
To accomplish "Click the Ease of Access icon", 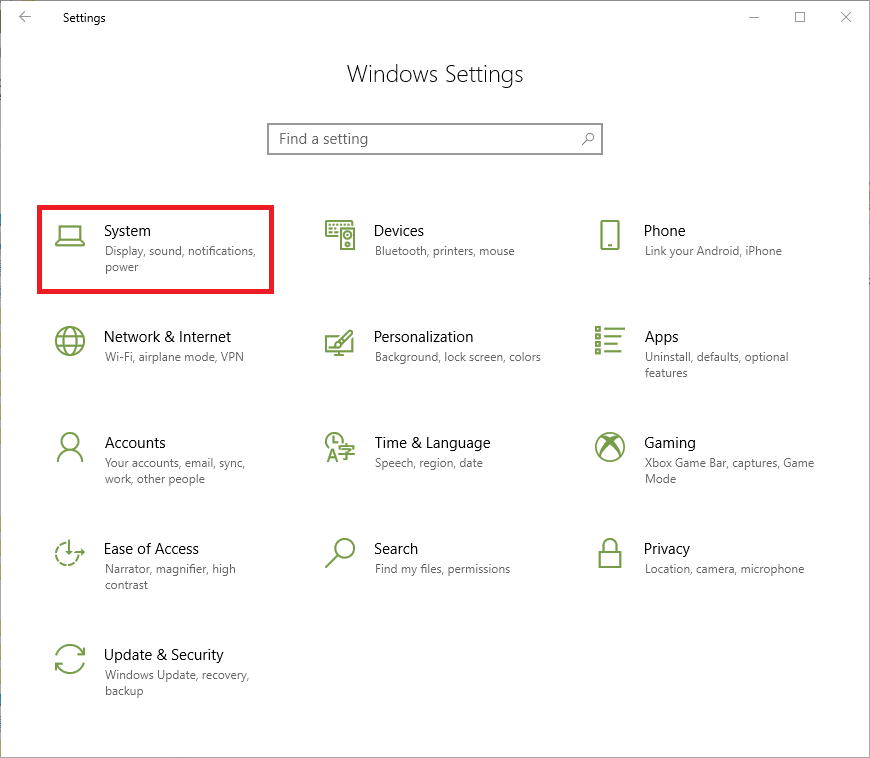I will click(x=70, y=553).
